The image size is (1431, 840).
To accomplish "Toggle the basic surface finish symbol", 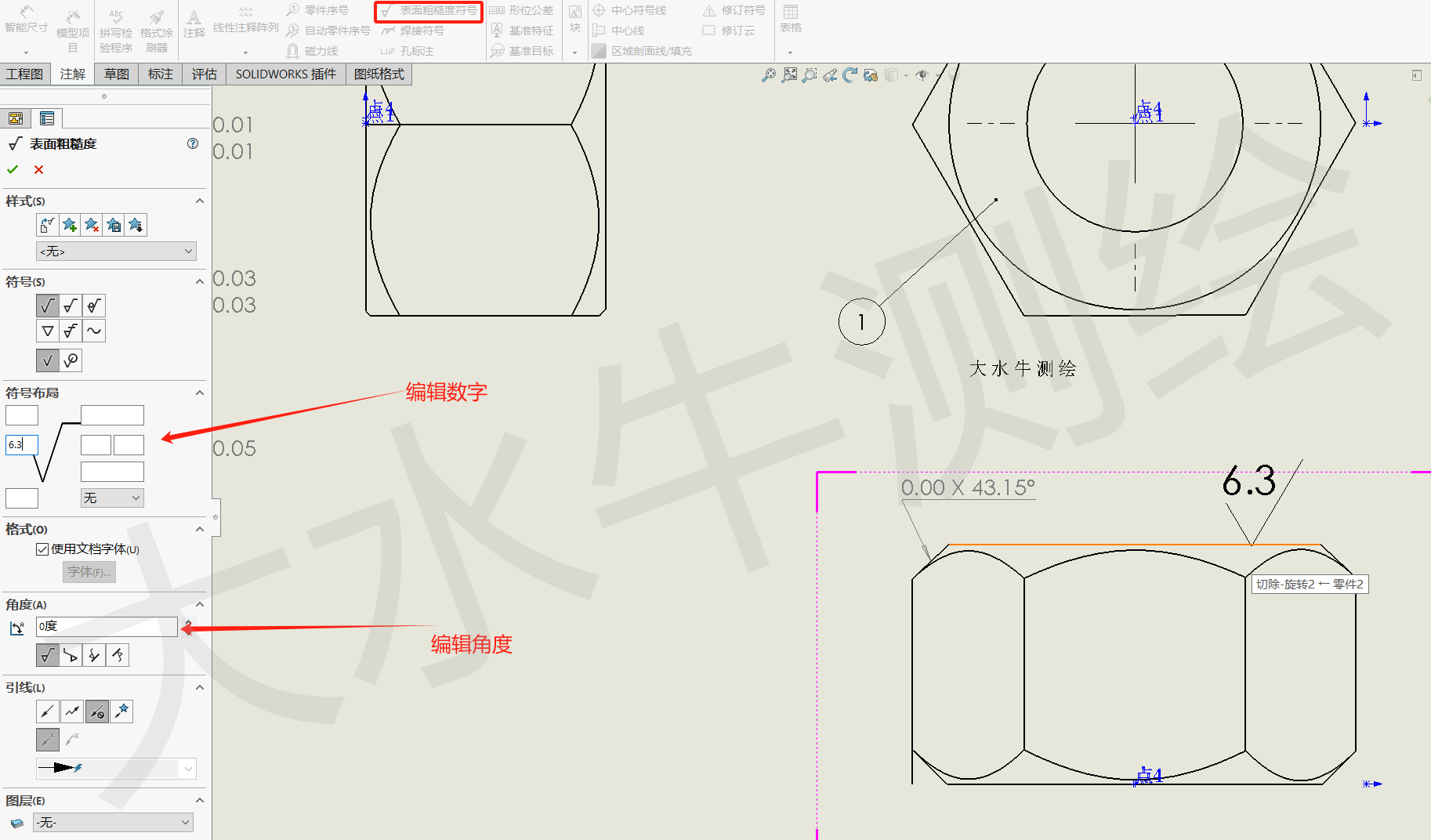I will click(48, 306).
